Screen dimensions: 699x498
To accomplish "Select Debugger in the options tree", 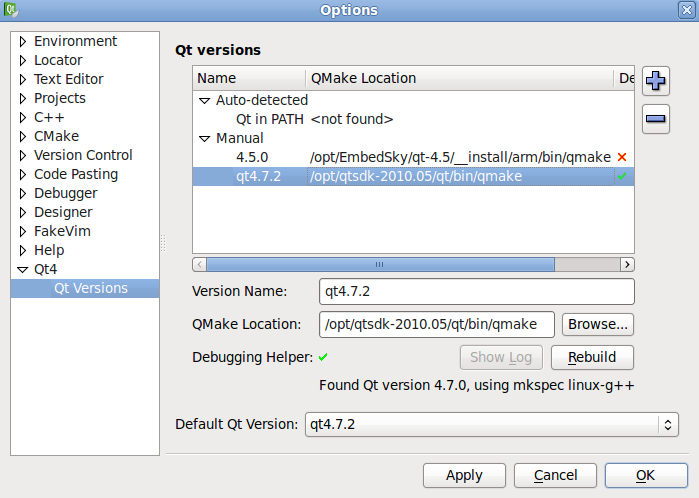I will (x=66, y=193).
